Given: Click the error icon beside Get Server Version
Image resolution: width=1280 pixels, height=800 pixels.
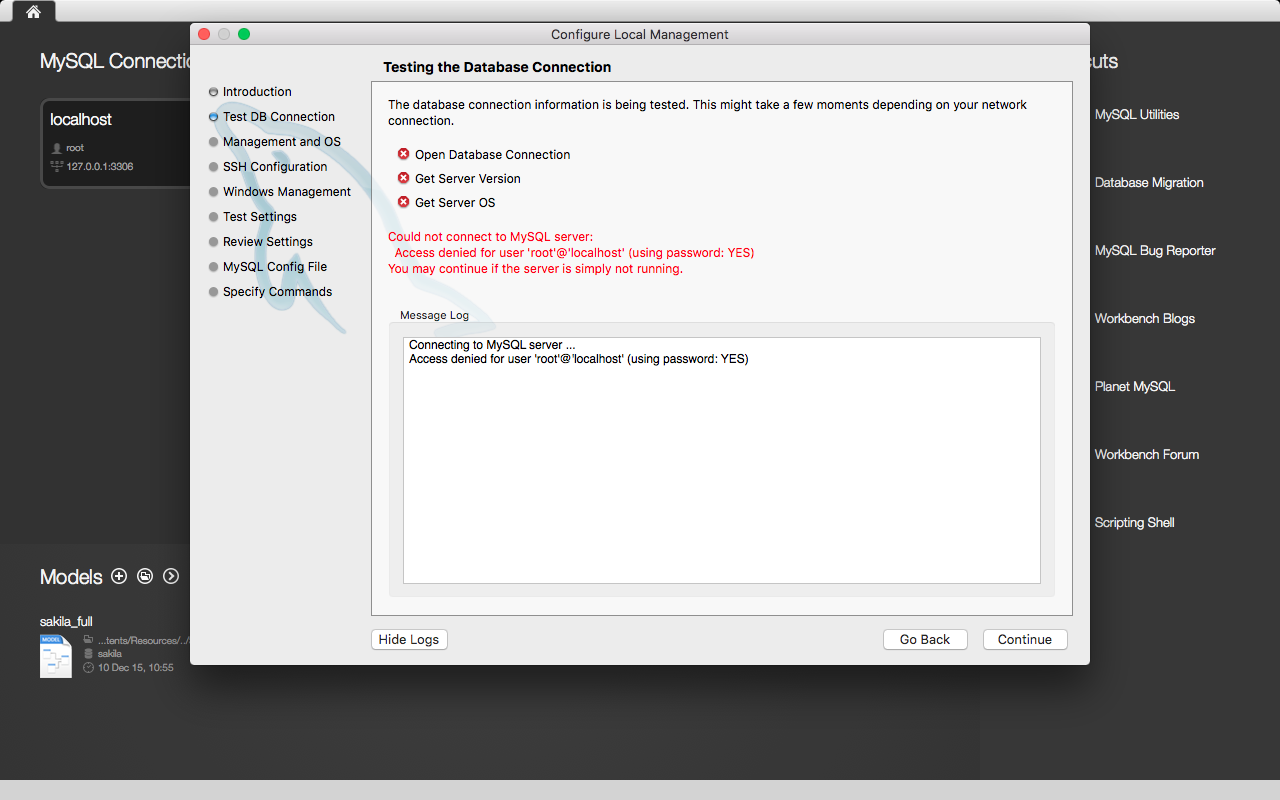Looking at the screenshot, I should (404, 178).
